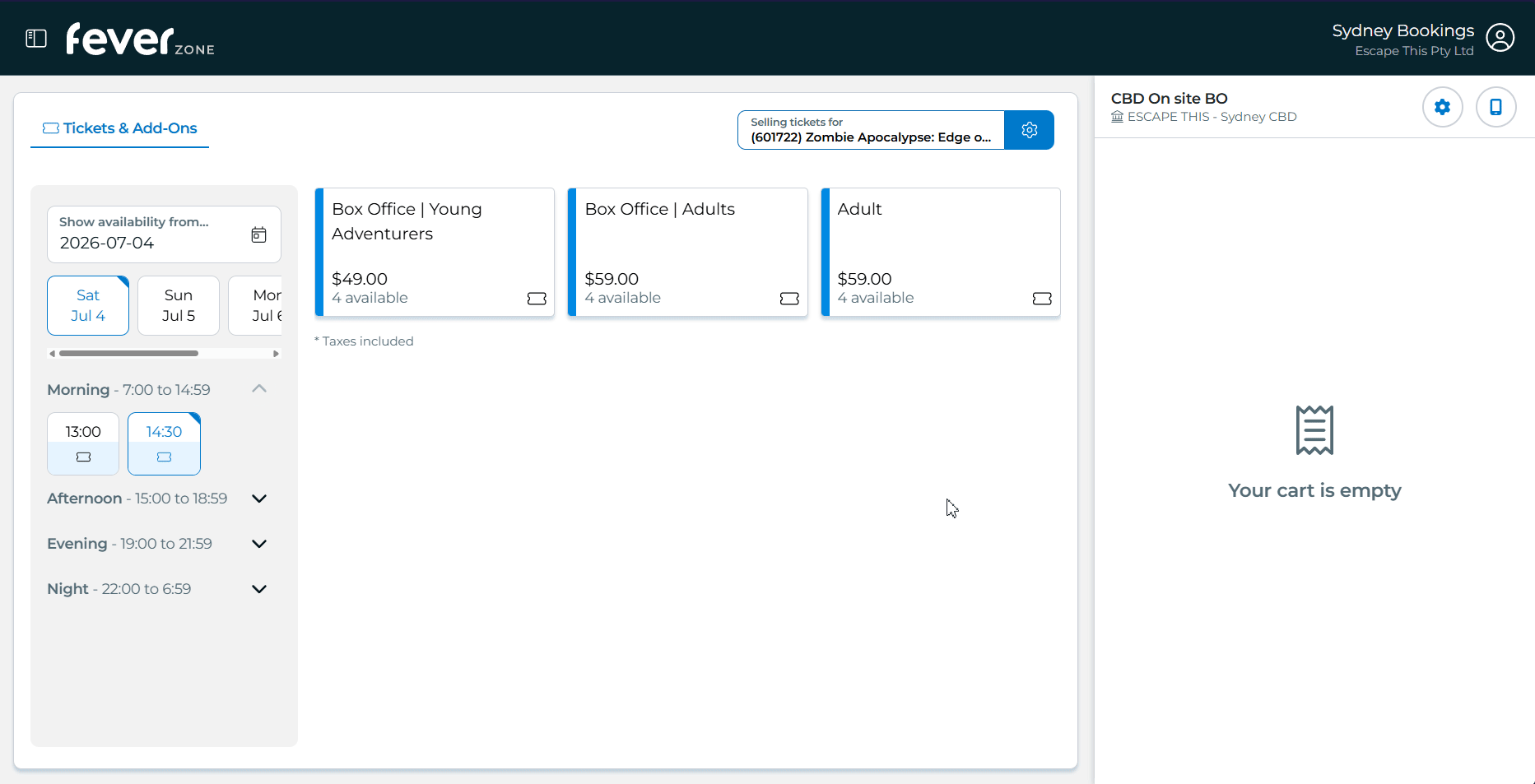This screenshot has width=1535, height=784.
Task: Expand the Evening time section
Action: click(x=259, y=544)
